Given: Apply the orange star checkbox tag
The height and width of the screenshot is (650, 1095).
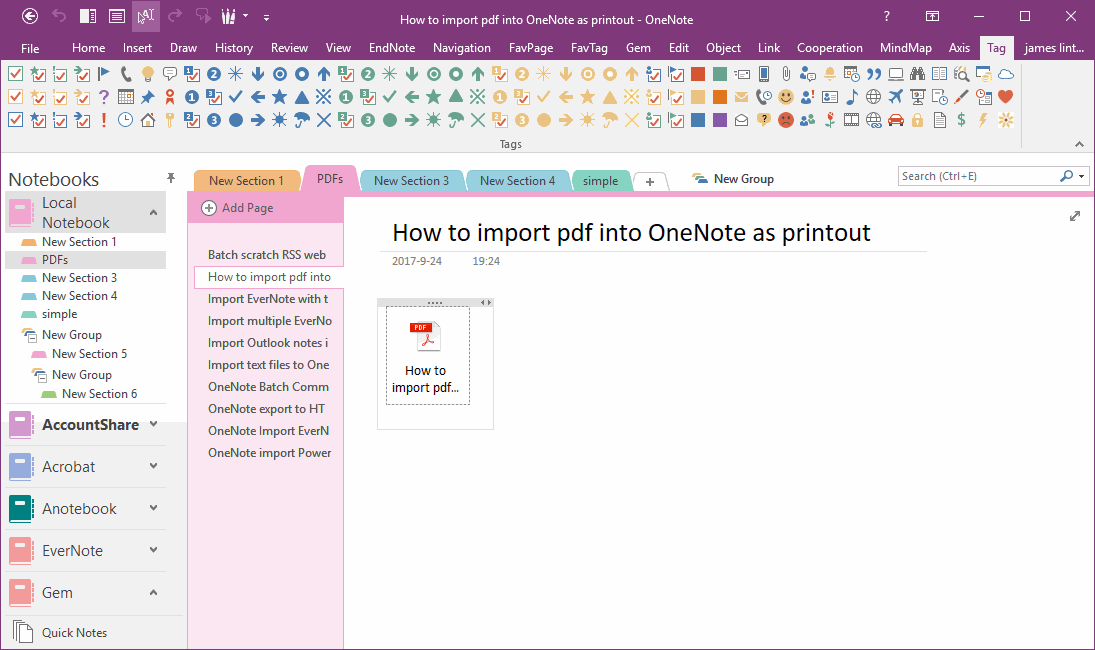Looking at the screenshot, I should pos(38,97).
